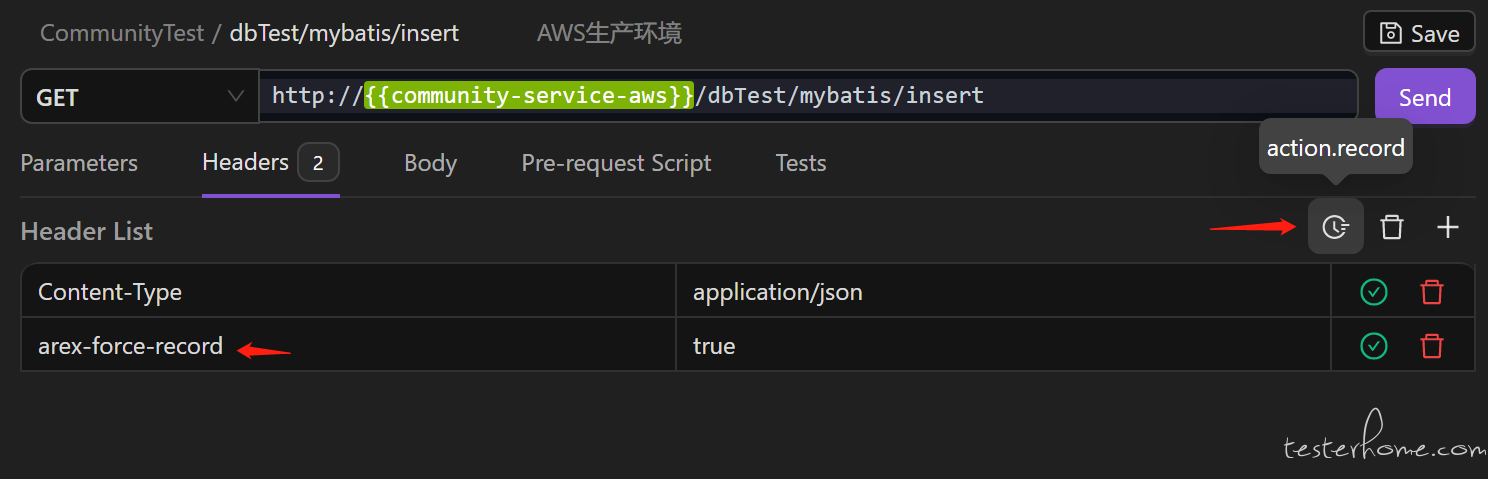Open the Pre-request Script tab
Viewport: 1488px width, 479px height.
click(x=616, y=163)
